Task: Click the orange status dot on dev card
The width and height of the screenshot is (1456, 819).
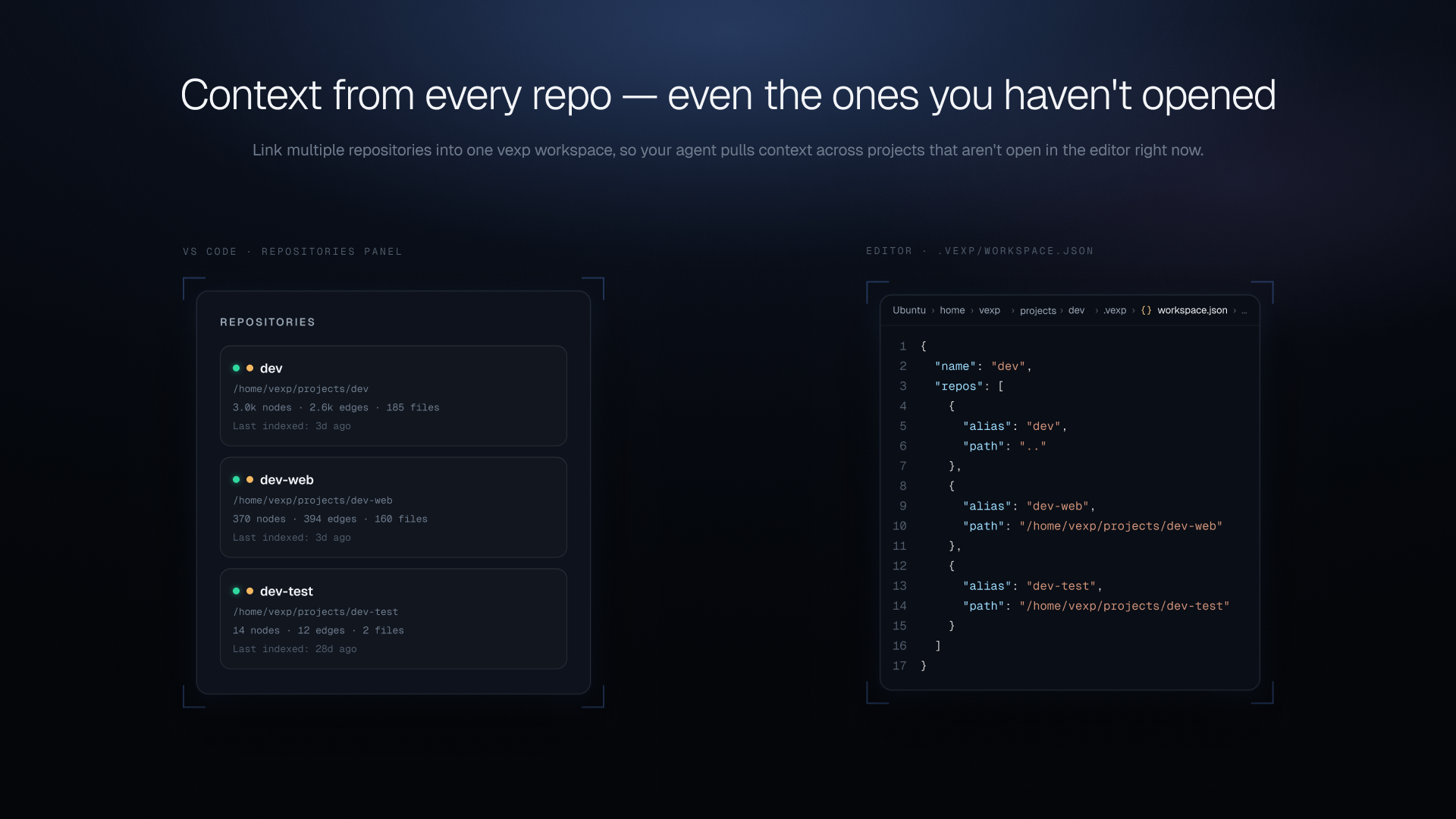Action: tap(249, 369)
